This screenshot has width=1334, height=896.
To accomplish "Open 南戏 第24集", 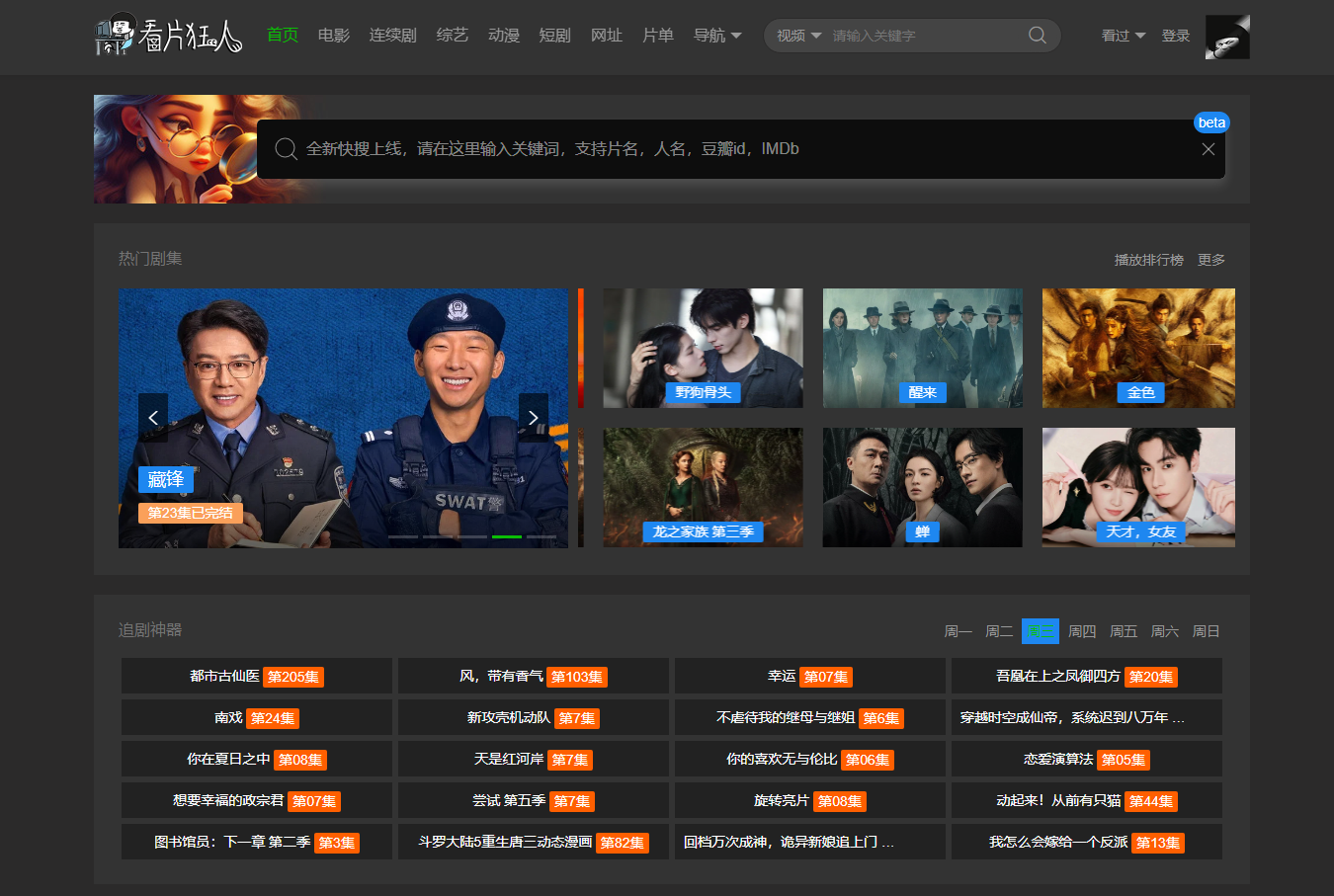I will click(257, 718).
